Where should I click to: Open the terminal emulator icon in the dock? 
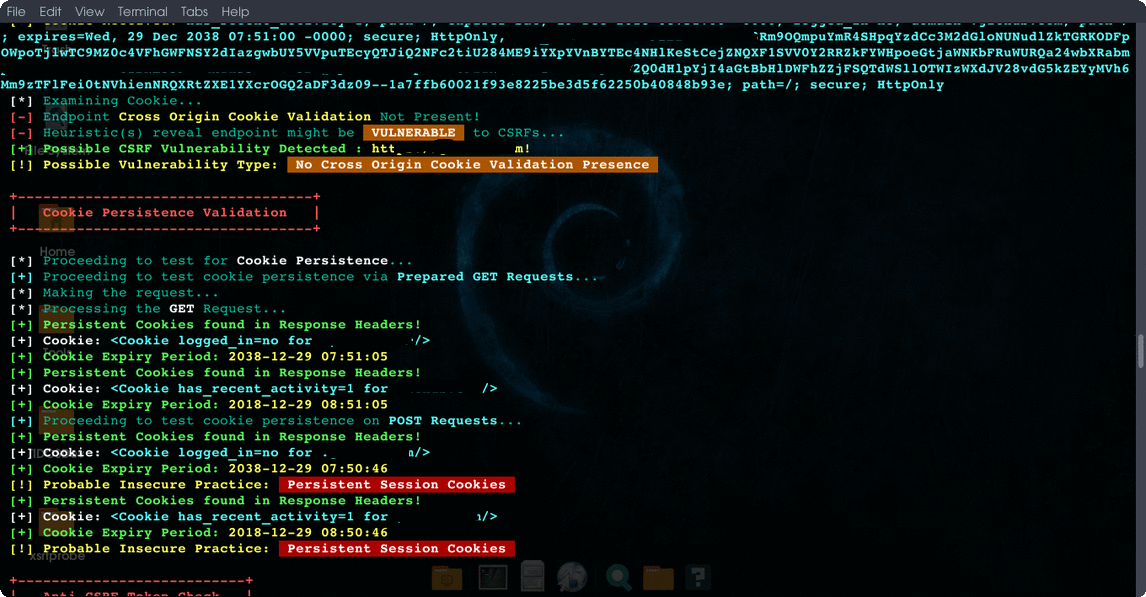(493, 577)
